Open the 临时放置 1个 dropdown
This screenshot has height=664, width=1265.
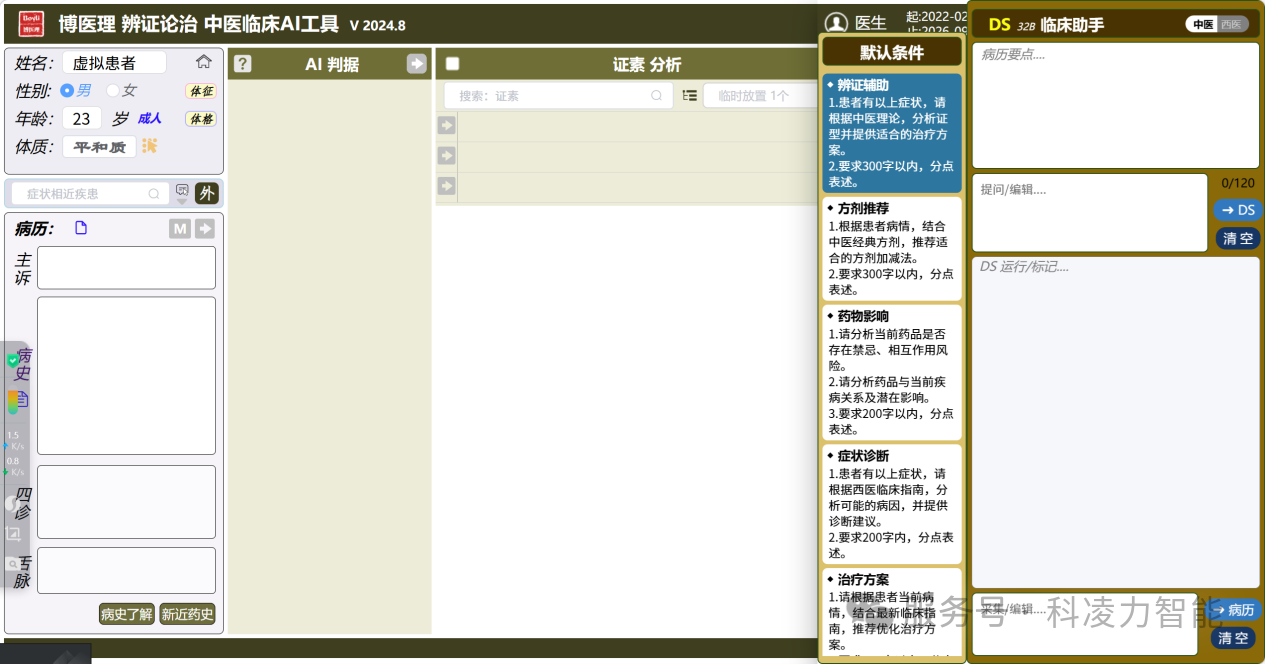click(760, 96)
